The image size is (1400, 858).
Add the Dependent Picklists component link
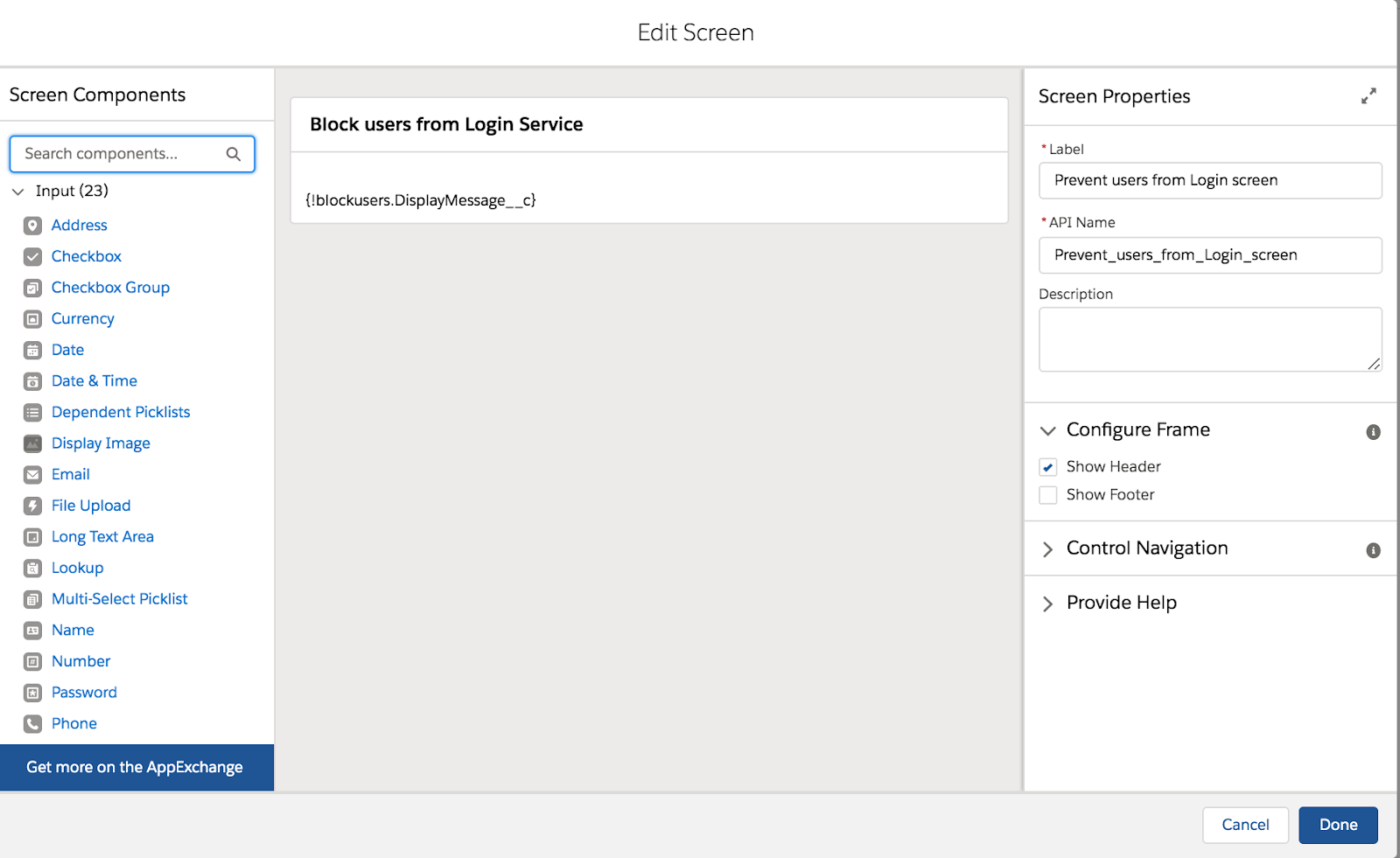click(121, 412)
